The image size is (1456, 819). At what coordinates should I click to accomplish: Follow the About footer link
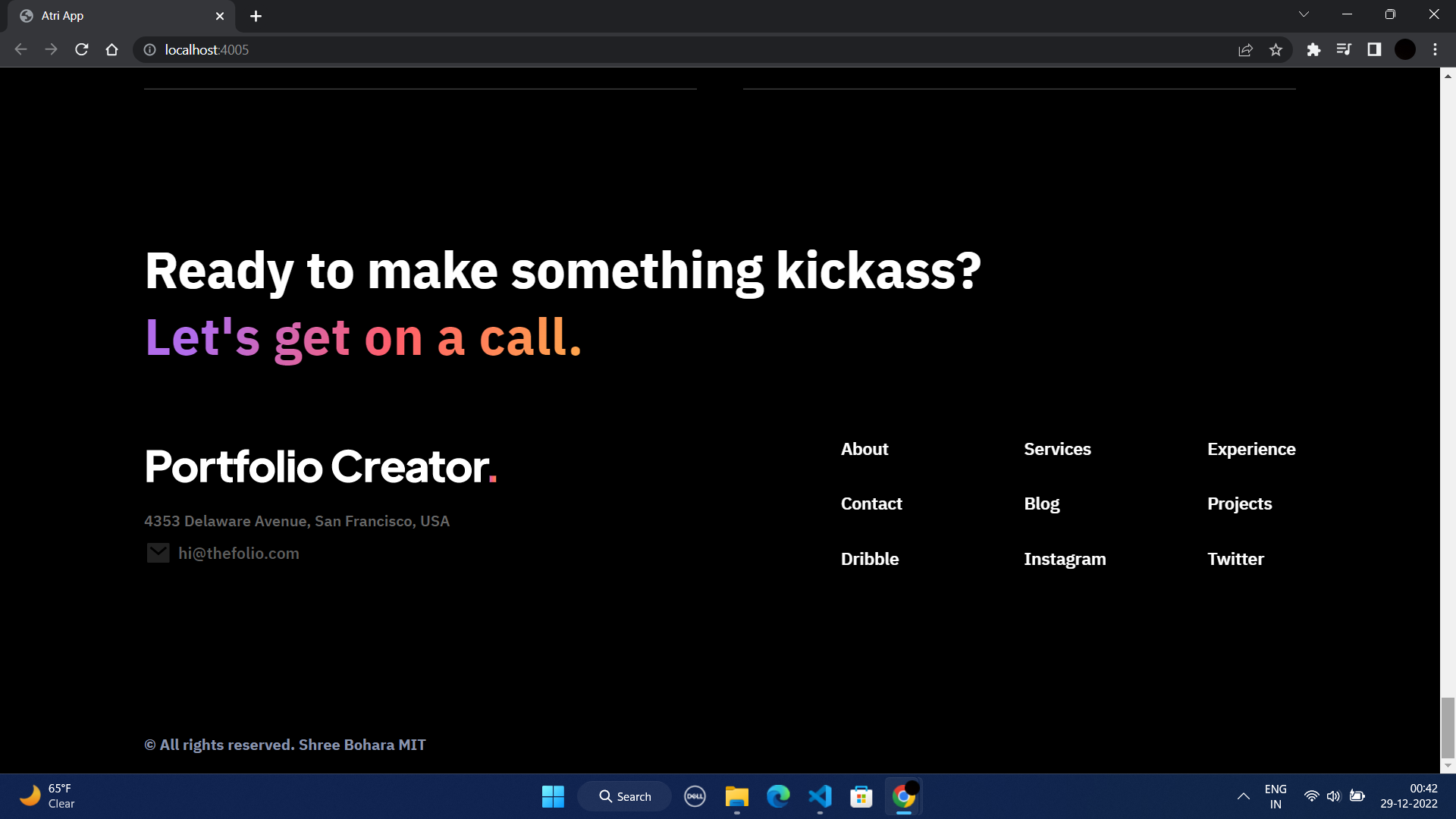tap(864, 449)
